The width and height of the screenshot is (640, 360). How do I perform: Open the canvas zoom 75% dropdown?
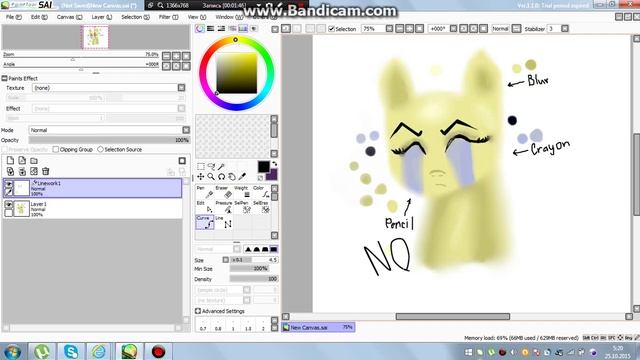pos(389,29)
